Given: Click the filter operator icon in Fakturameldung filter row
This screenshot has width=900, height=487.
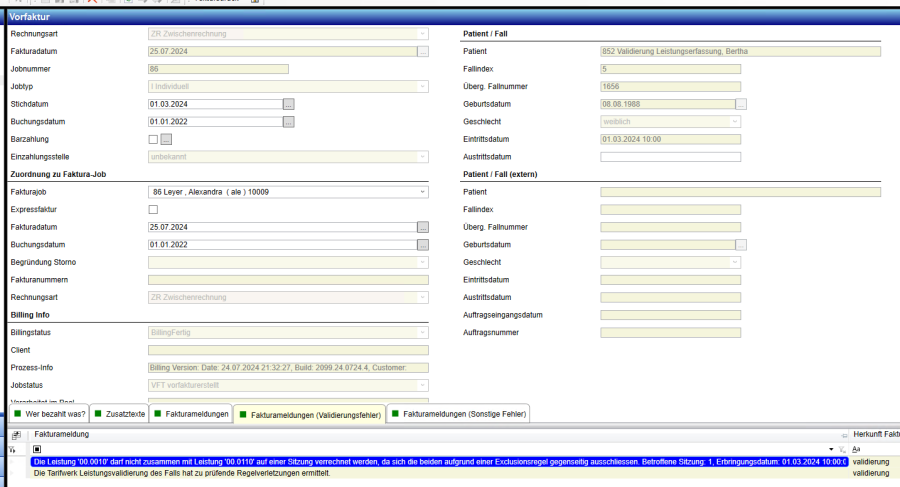Looking at the screenshot, I should point(37,450).
